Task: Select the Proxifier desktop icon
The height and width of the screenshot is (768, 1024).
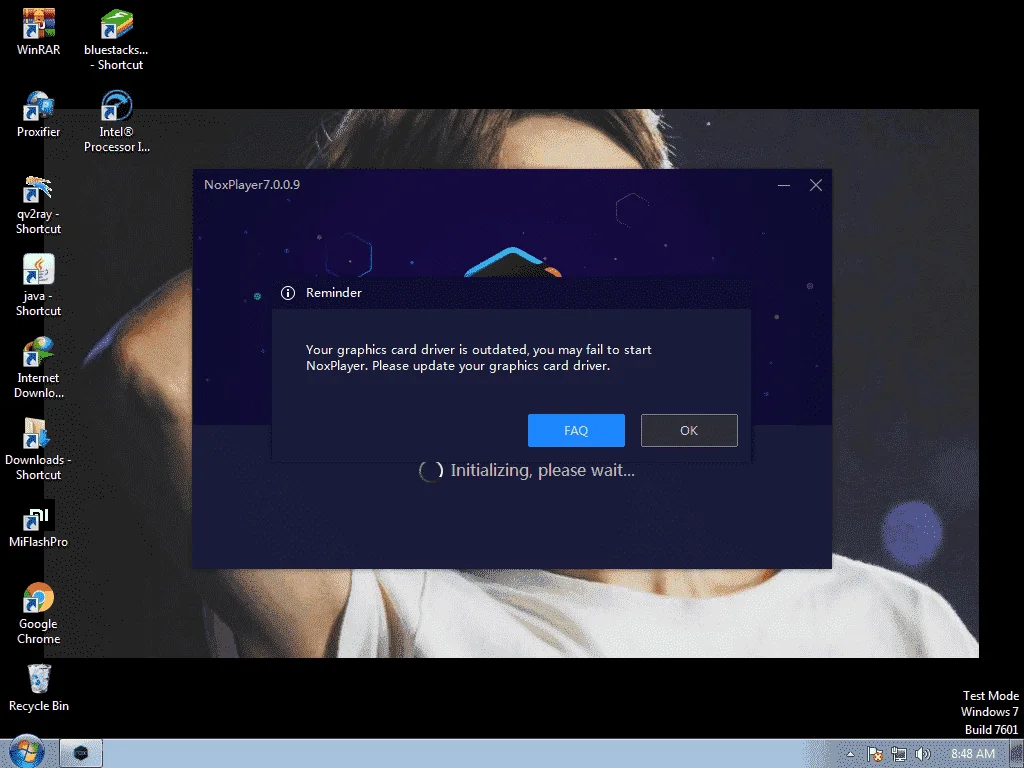Action: coord(39,114)
